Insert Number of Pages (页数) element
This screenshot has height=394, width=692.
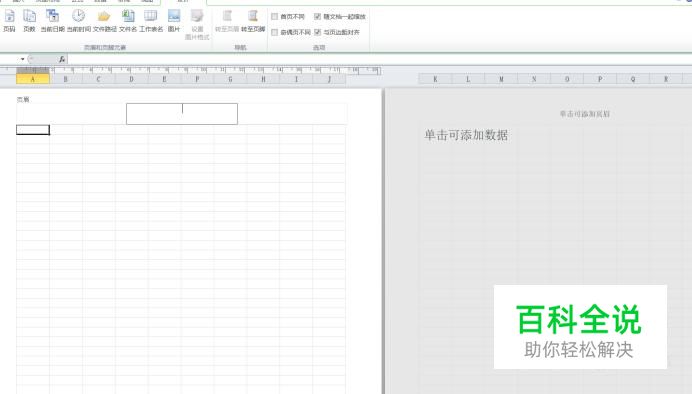click(x=29, y=21)
